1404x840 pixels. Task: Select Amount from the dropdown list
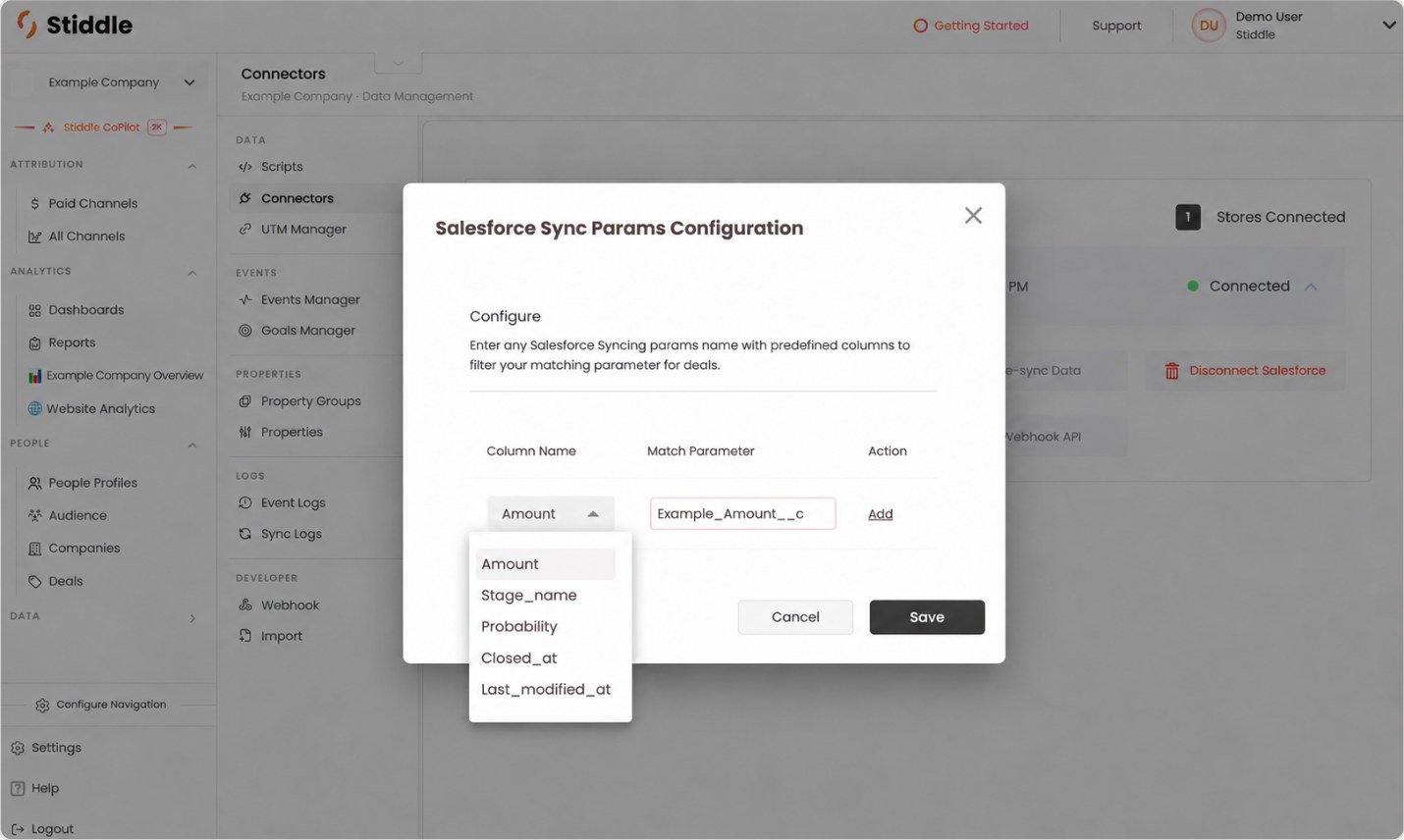click(x=546, y=564)
